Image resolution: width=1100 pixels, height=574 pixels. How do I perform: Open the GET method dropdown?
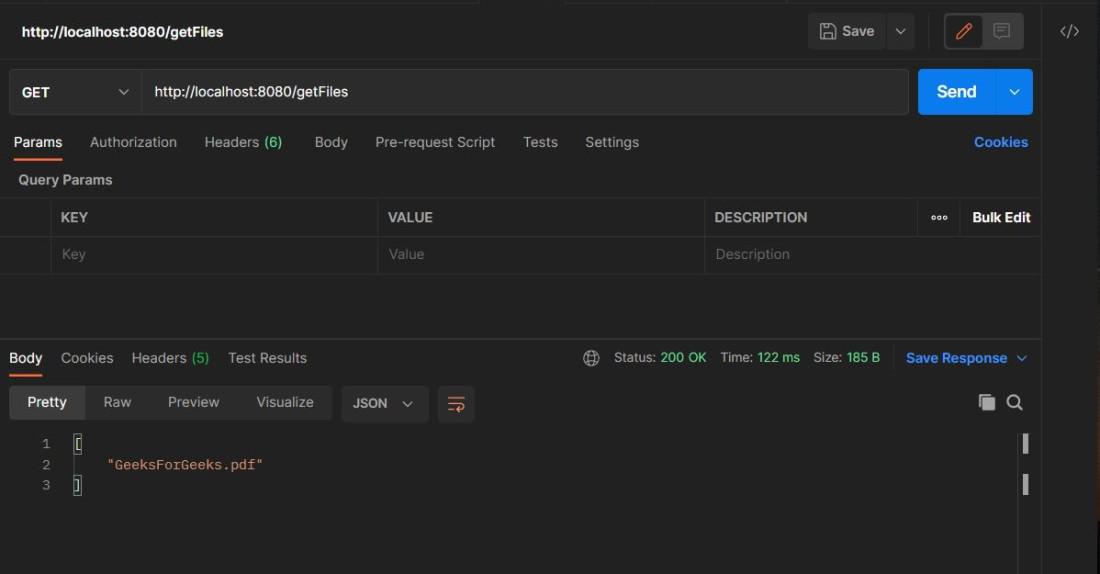point(75,92)
